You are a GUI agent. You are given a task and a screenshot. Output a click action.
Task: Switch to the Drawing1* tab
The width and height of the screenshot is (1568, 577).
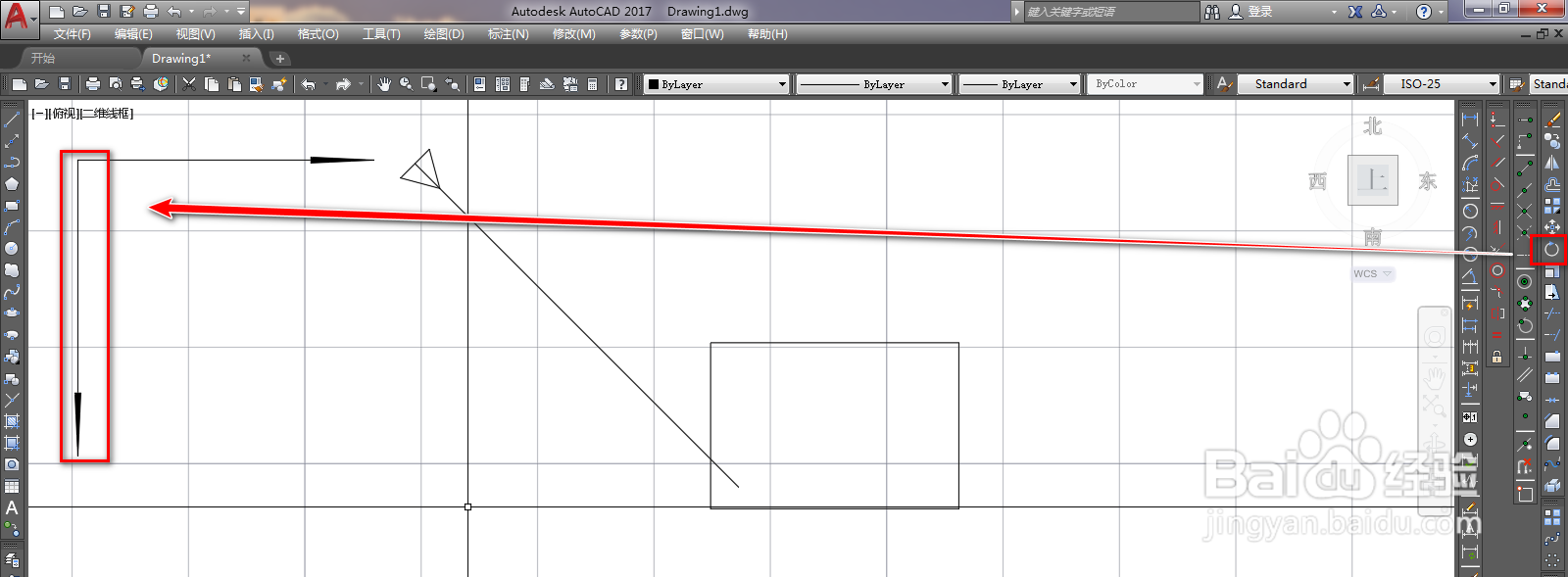pyautogui.click(x=180, y=59)
